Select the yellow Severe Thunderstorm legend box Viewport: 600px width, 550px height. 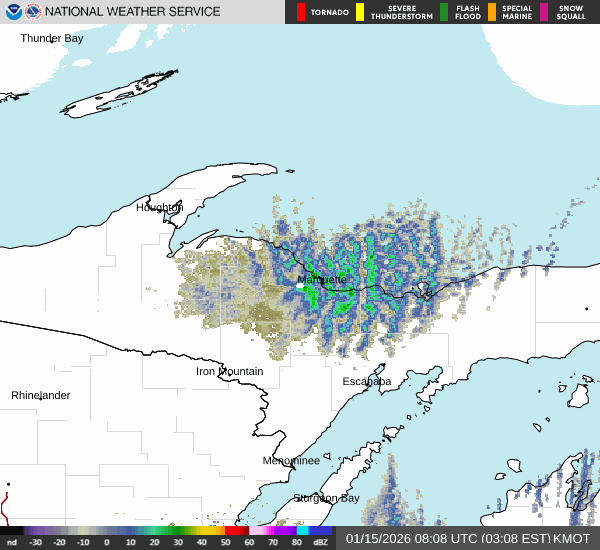359,12
